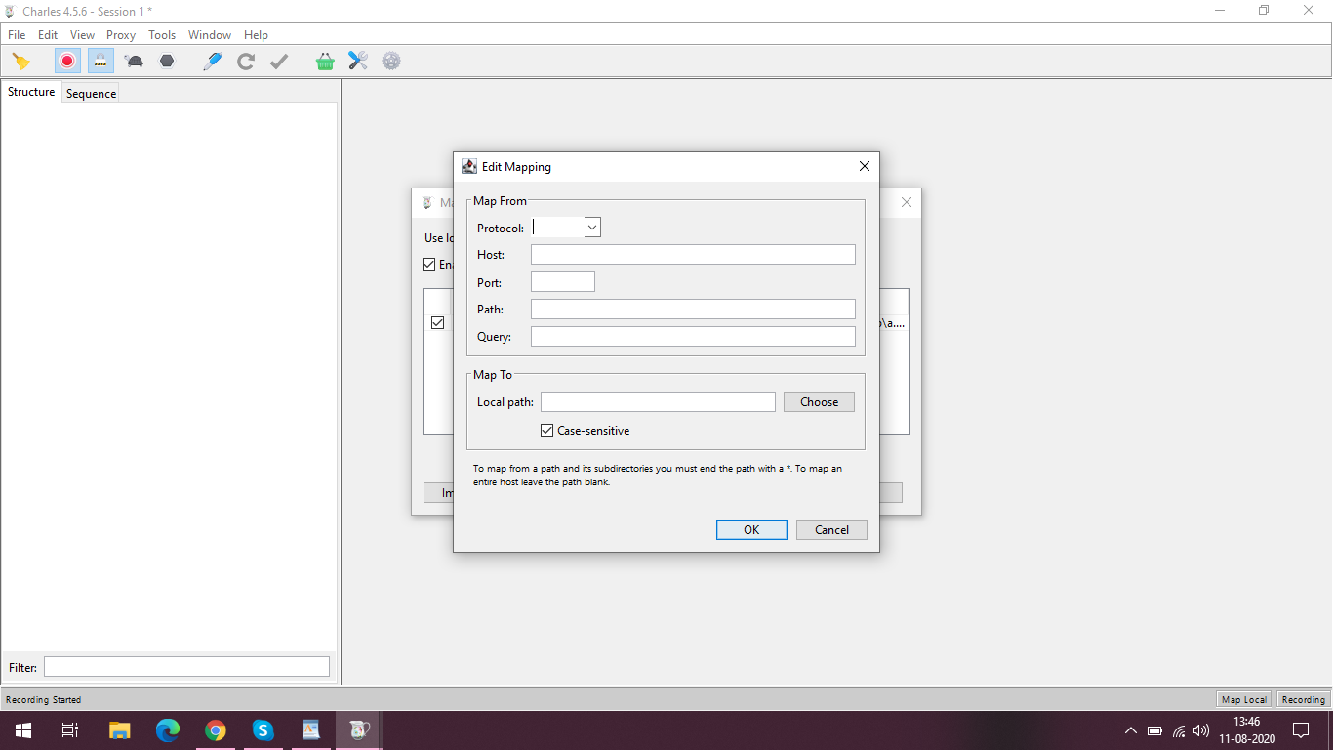Viewport: 1333px width, 750px height.
Task: Click the Map Local status bar button
Action: [1244, 699]
